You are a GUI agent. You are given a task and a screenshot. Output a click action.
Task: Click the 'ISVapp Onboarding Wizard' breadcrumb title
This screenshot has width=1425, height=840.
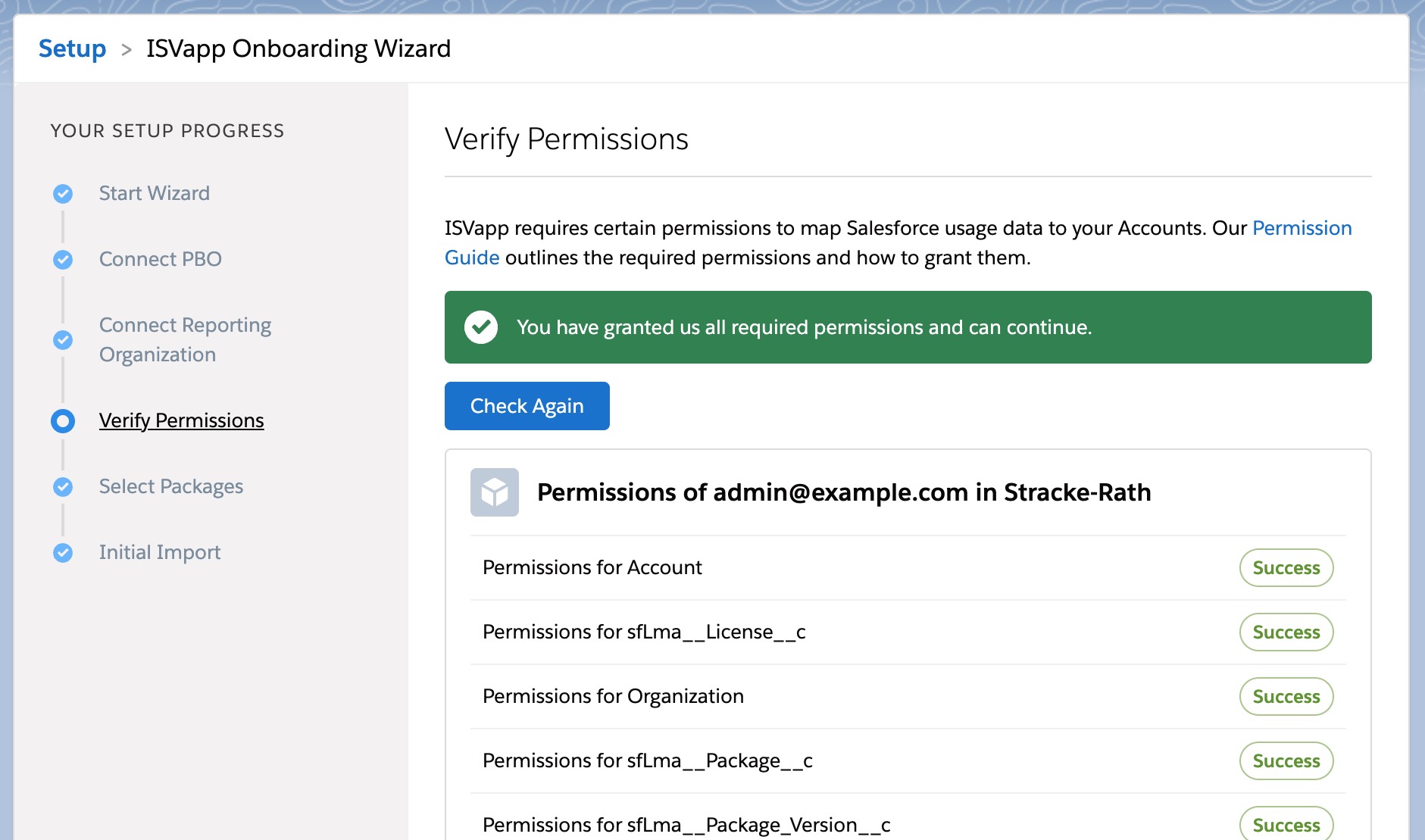[298, 48]
